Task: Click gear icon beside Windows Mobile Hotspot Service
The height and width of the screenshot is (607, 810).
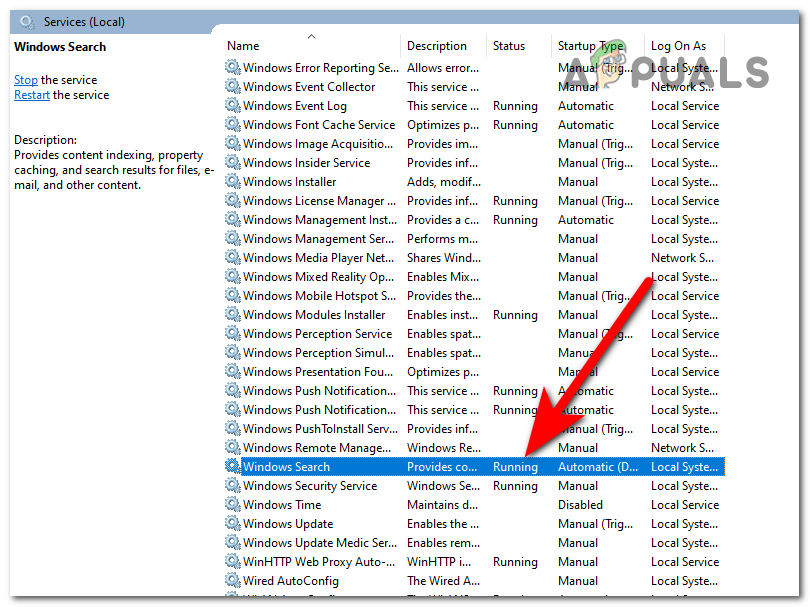Action: [233, 295]
